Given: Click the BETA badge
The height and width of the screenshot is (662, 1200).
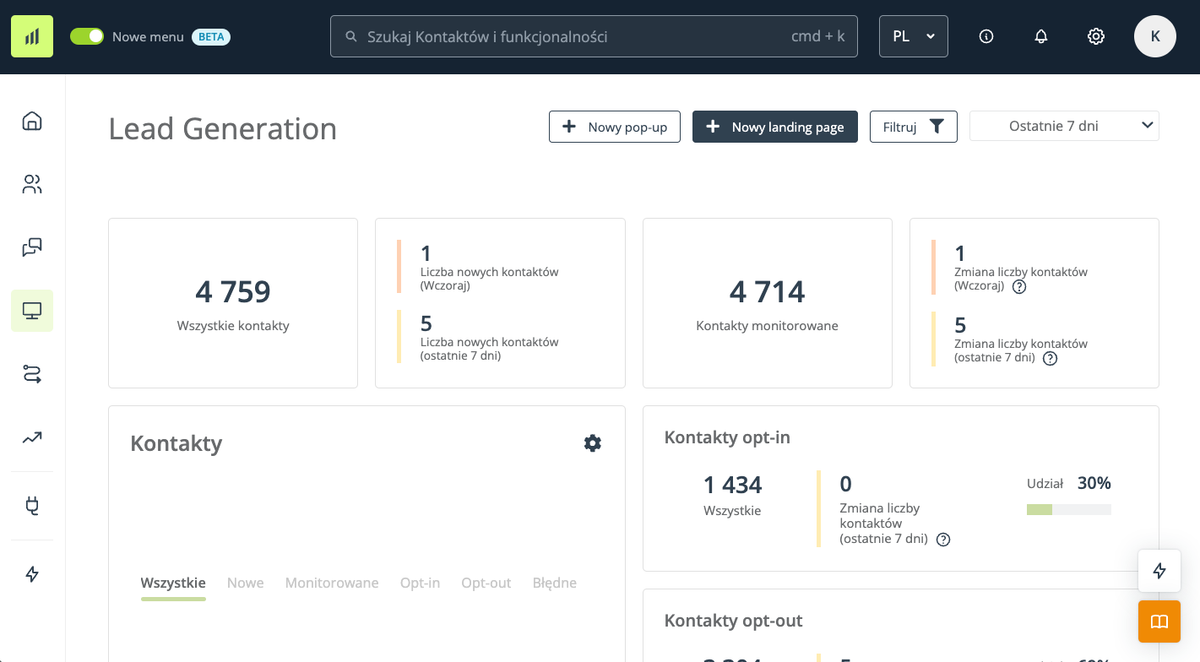Looking at the screenshot, I should (211, 36).
